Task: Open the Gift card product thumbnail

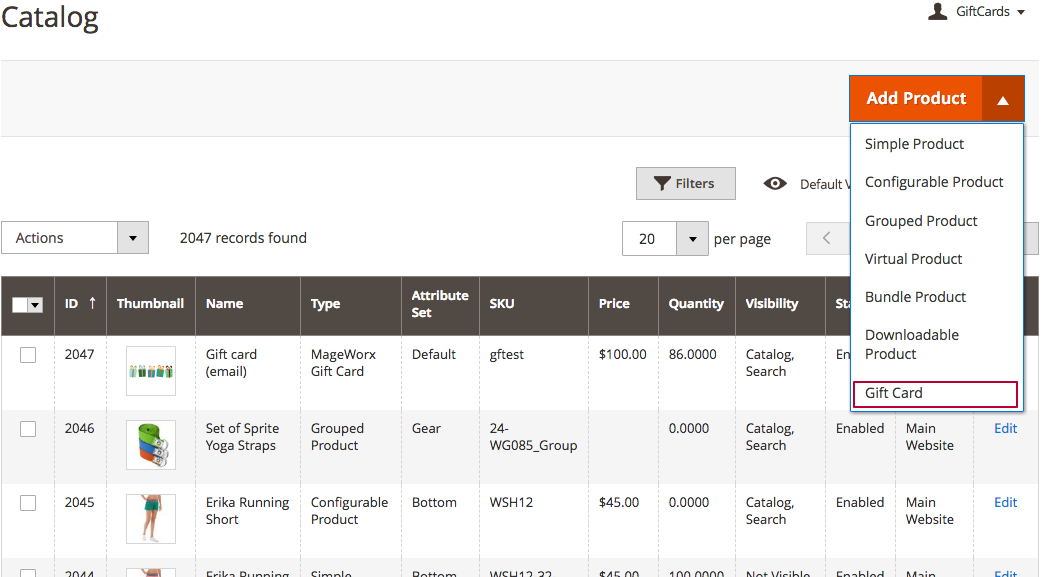Action: pyautogui.click(x=151, y=370)
